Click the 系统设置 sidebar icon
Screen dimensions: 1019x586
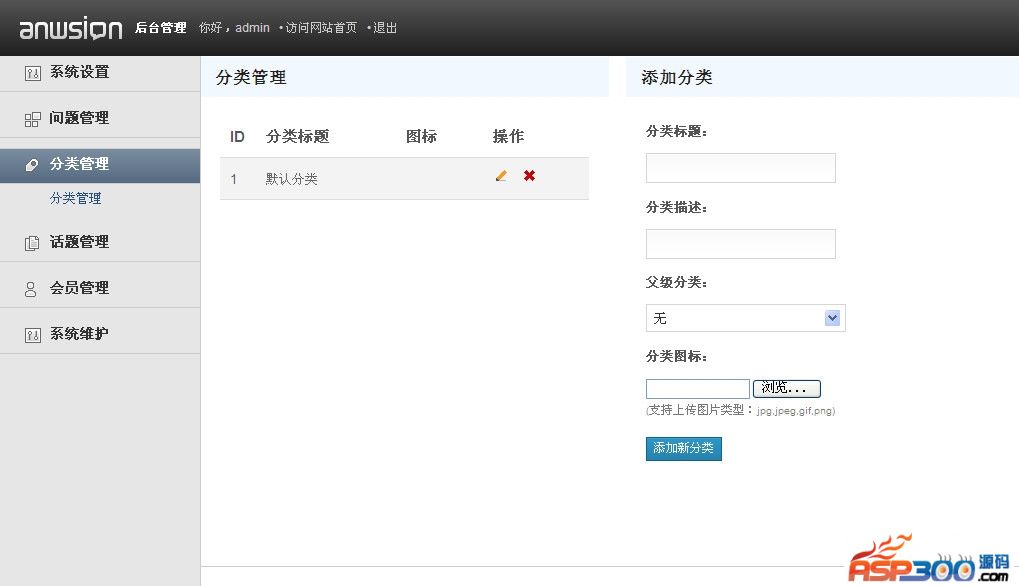point(32,73)
